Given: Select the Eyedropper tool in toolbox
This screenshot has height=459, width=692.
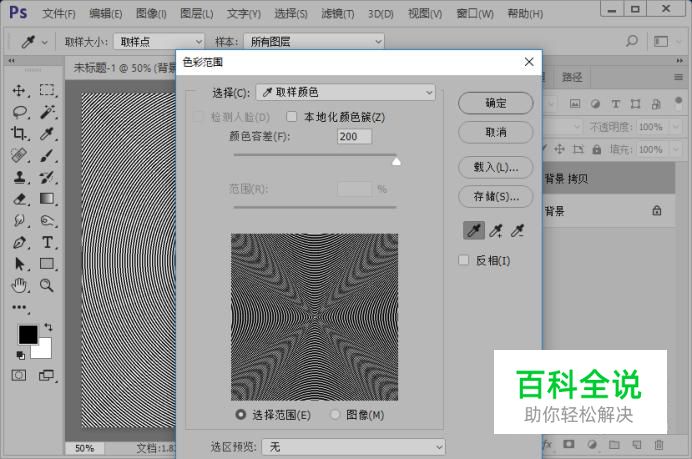Looking at the screenshot, I should [x=46, y=133].
